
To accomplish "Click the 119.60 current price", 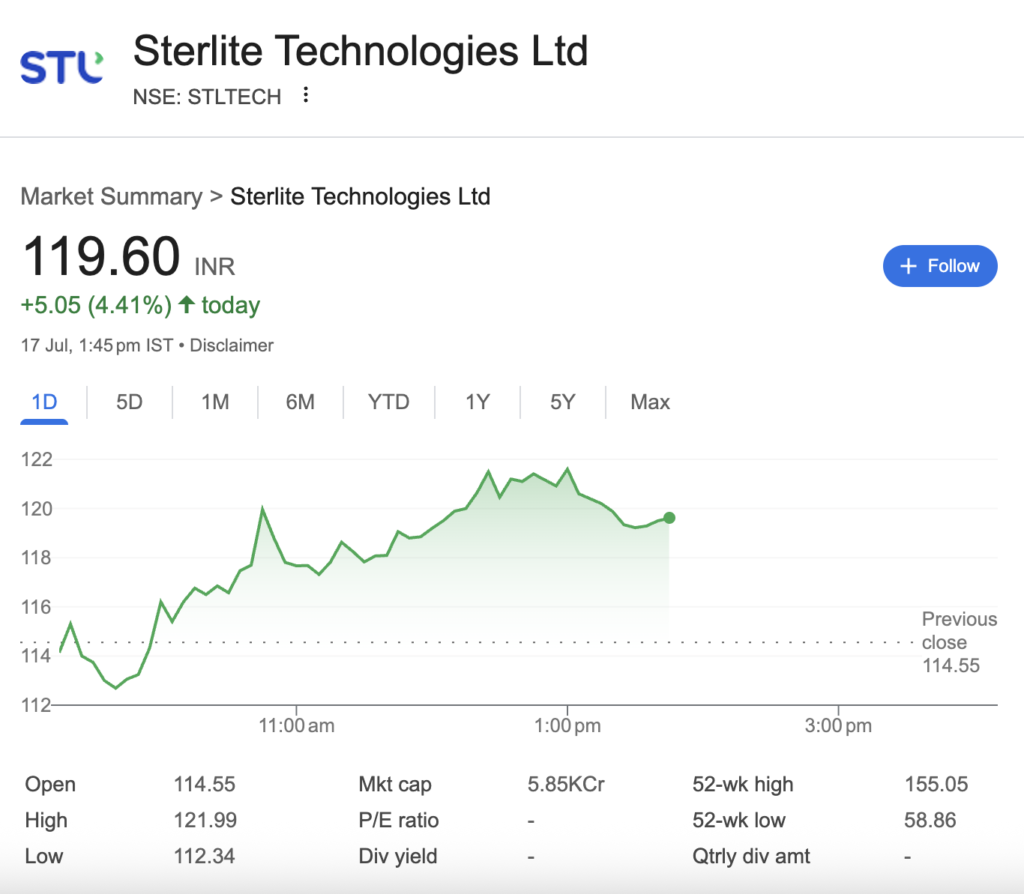I will pos(101,256).
